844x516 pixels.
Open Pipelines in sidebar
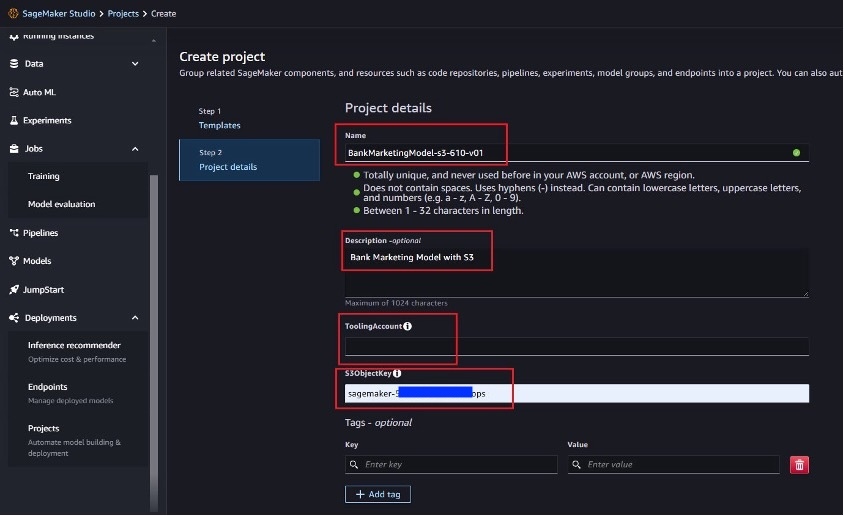[x=40, y=232]
